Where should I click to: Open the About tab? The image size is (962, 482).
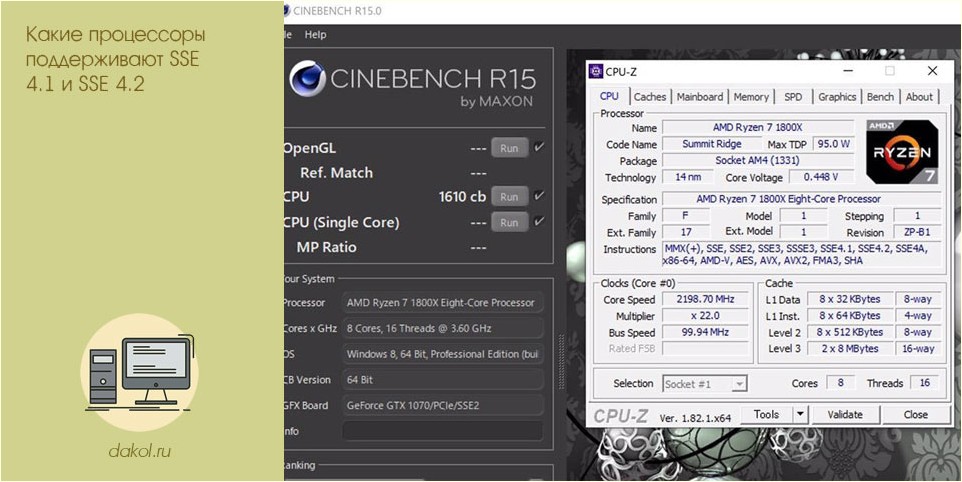pyautogui.click(x=919, y=97)
